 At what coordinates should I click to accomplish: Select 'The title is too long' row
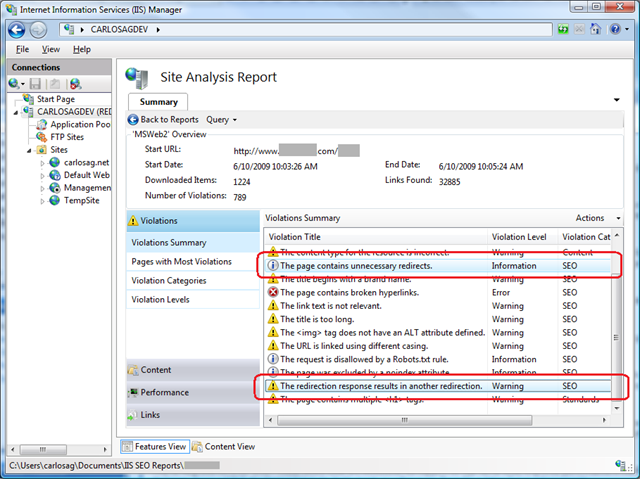(x=439, y=319)
